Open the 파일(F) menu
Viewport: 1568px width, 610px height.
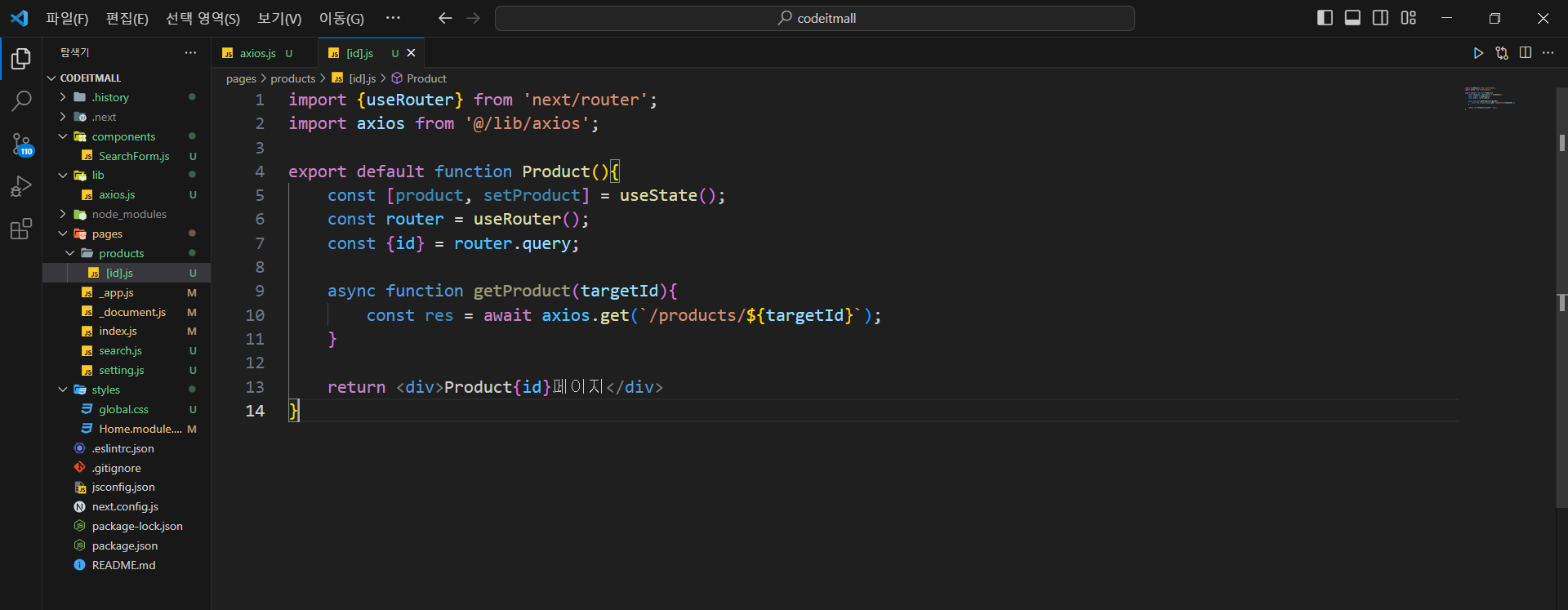[67, 18]
